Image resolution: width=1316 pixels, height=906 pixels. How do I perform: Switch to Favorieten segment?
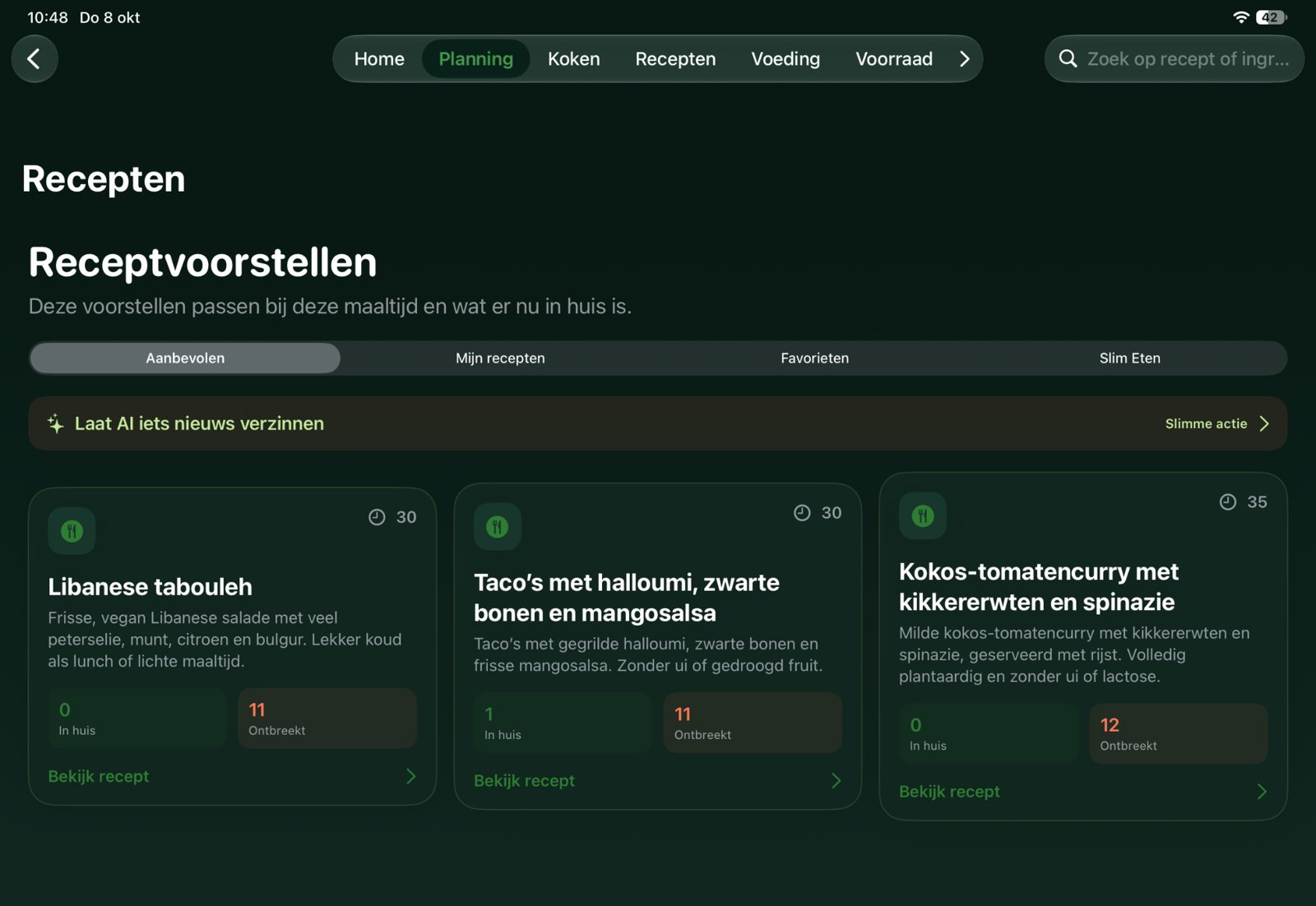click(x=815, y=358)
